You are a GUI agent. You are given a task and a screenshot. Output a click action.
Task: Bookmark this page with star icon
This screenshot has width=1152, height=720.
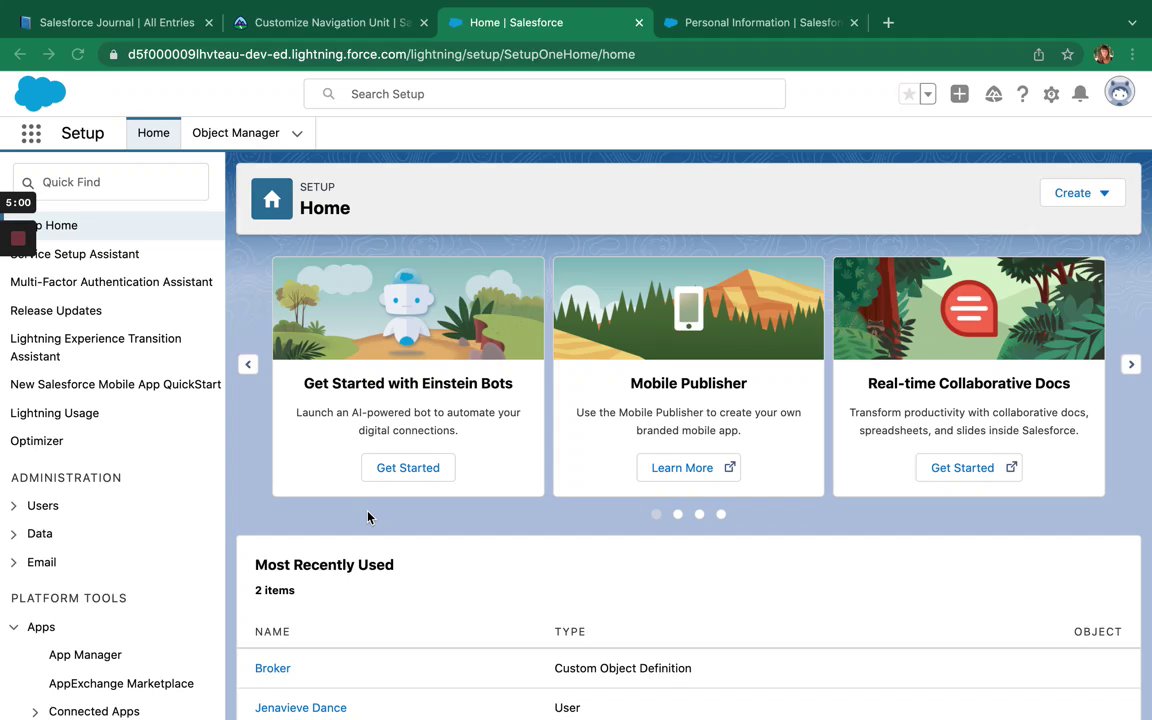1068,54
